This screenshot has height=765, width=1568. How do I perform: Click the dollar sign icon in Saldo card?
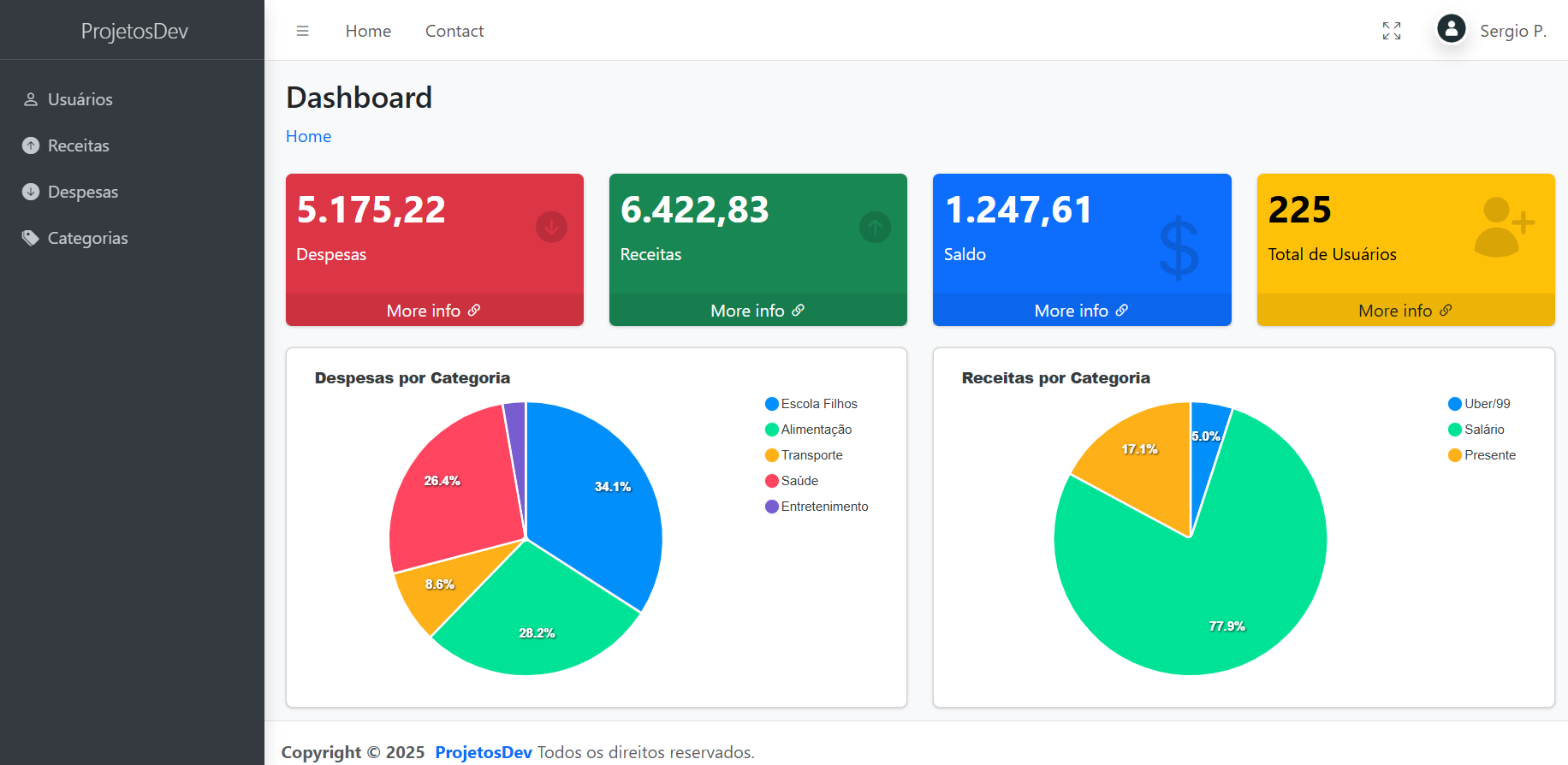[x=1179, y=247]
